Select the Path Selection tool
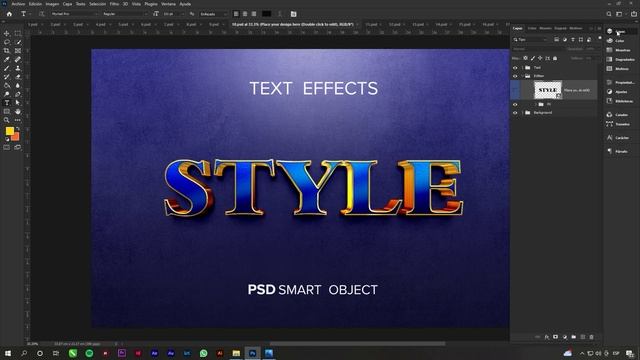The height and width of the screenshot is (360, 640). pos(18,102)
